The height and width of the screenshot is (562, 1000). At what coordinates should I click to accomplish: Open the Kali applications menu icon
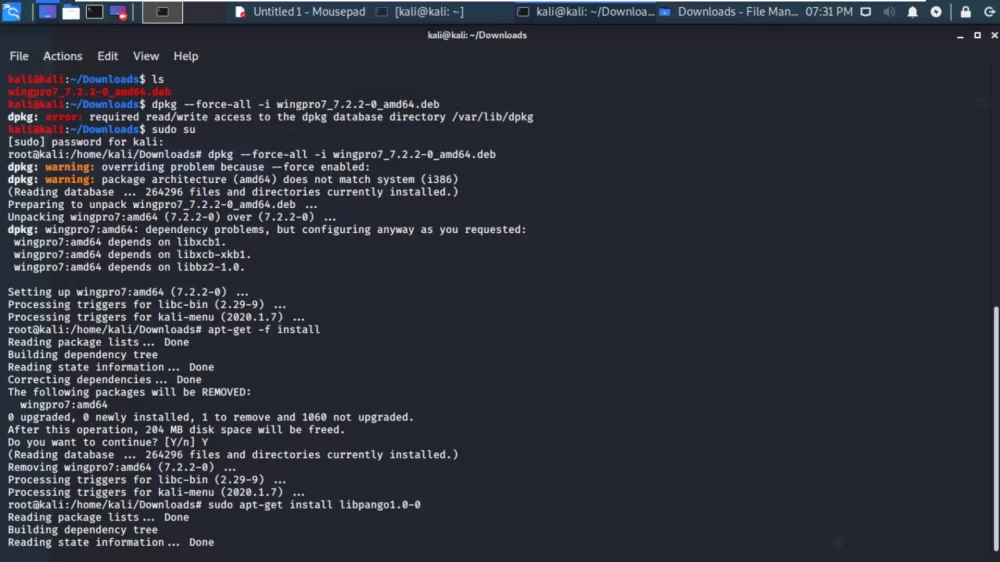pos(11,11)
